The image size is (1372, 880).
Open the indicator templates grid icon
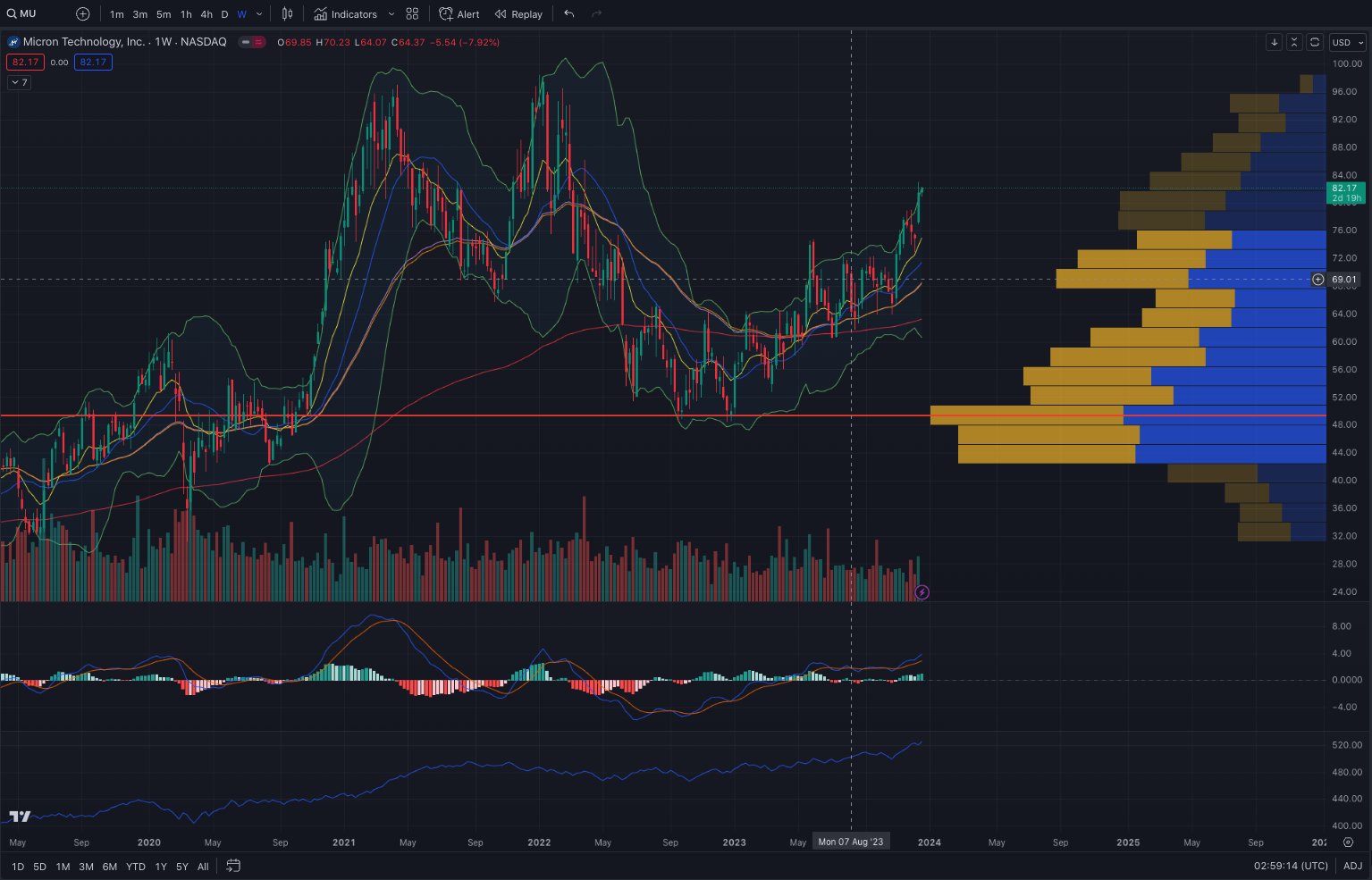(x=412, y=13)
